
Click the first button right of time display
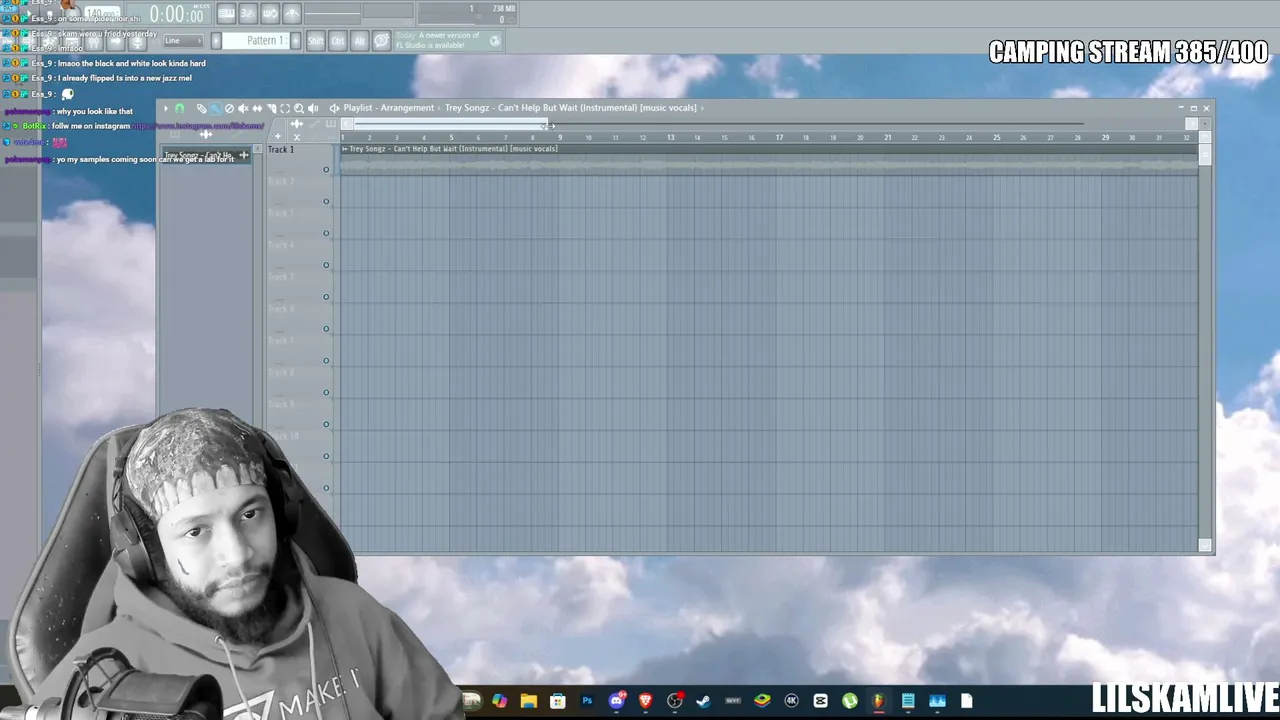pos(226,13)
